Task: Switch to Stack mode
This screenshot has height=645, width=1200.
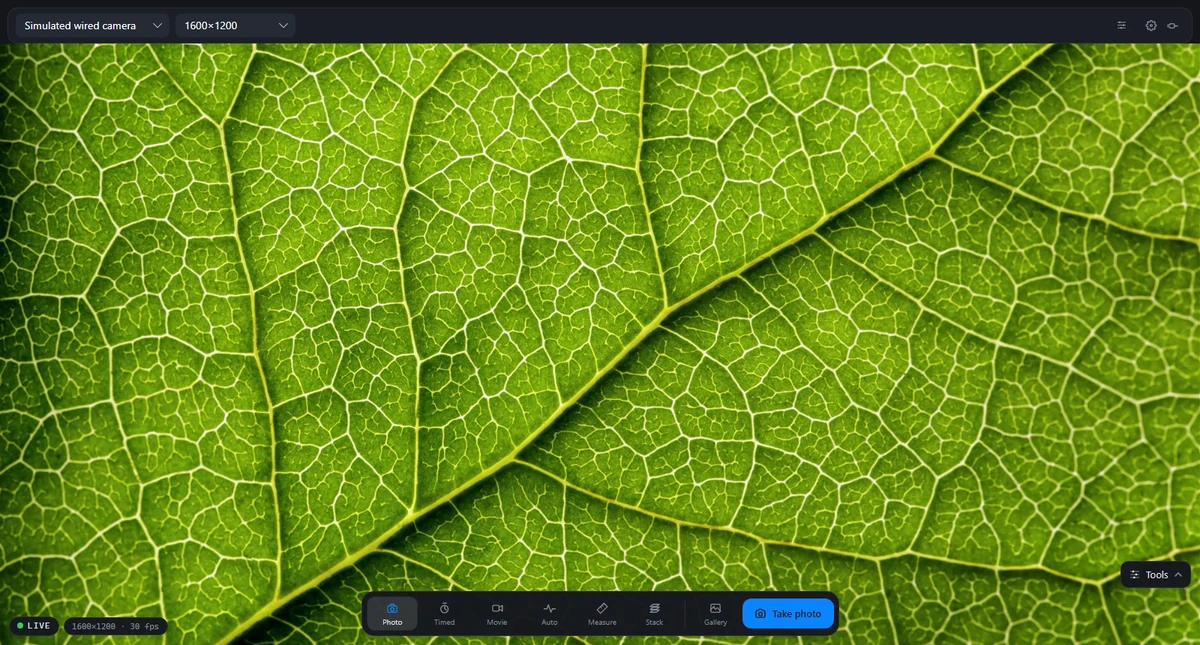Action: (x=654, y=613)
